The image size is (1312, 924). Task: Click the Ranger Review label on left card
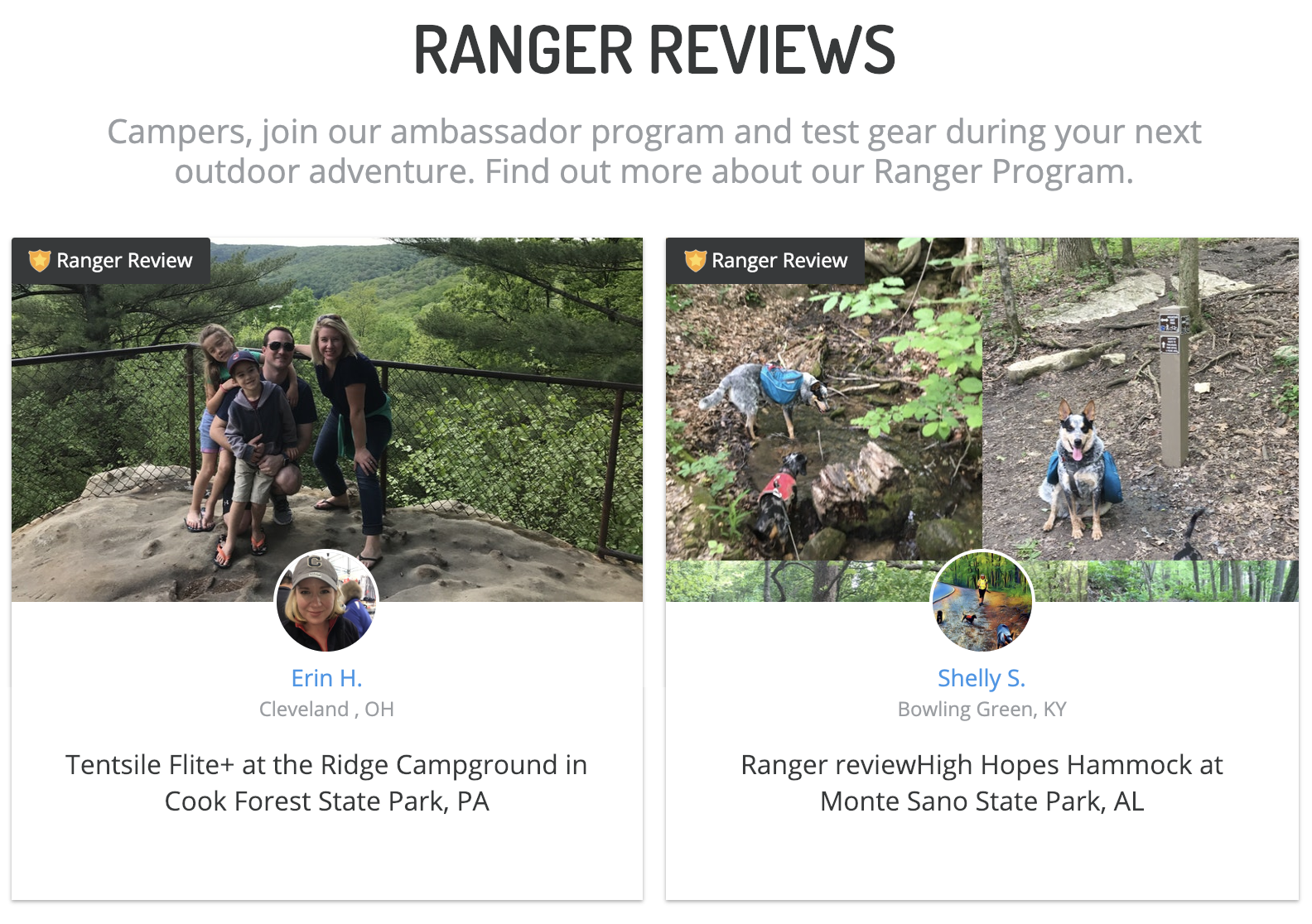click(x=124, y=261)
